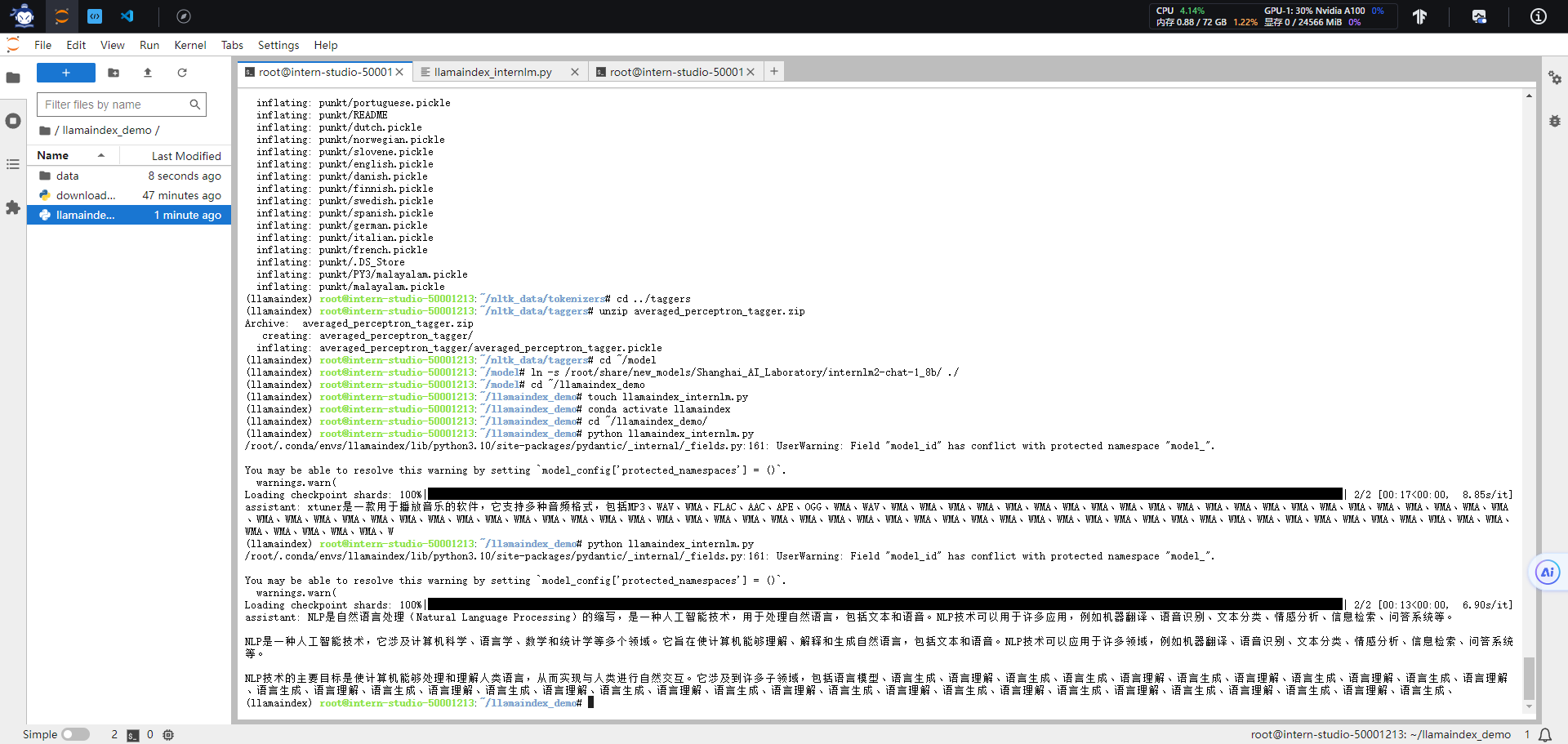Viewport: 1568px width, 744px height.
Task: Open the Settings menu
Action: coord(278,45)
